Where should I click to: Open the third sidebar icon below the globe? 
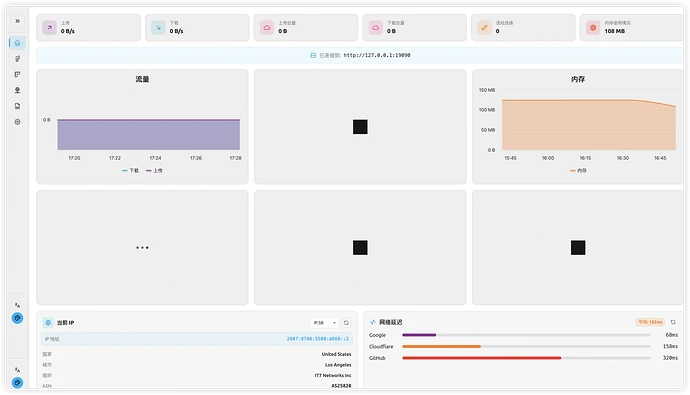tap(18, 74)
